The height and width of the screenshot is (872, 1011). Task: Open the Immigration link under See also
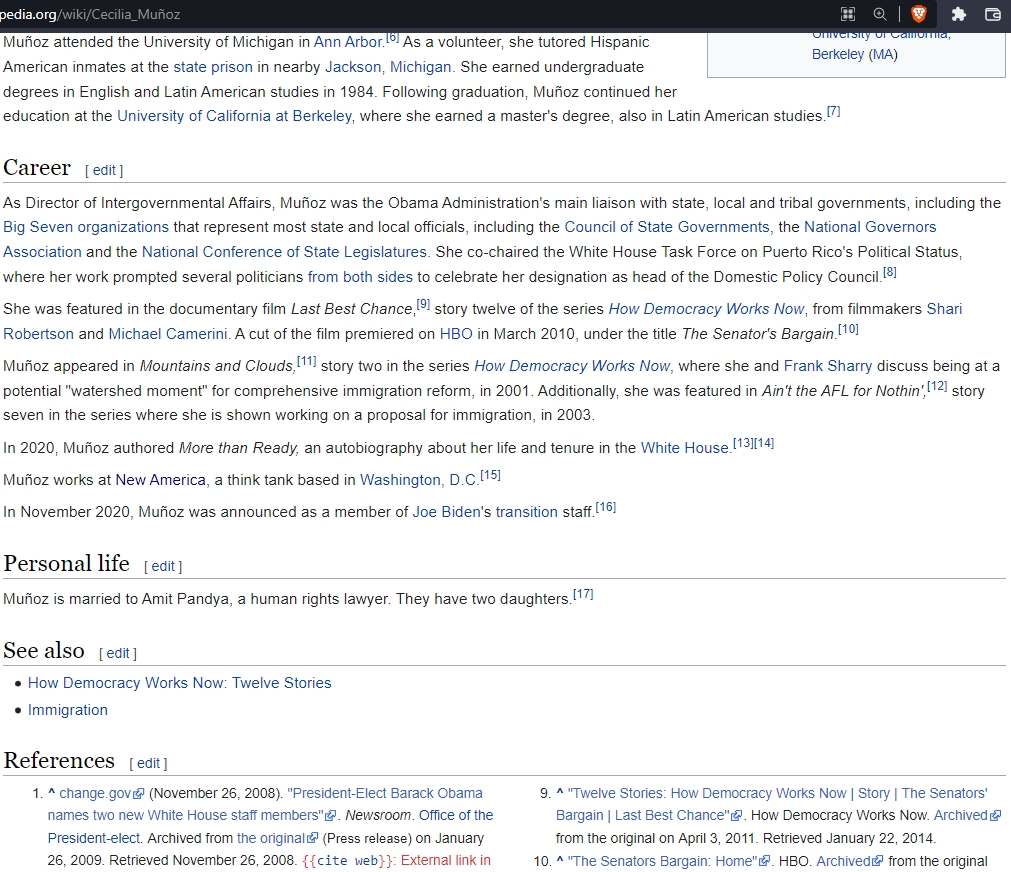(68, 710)
